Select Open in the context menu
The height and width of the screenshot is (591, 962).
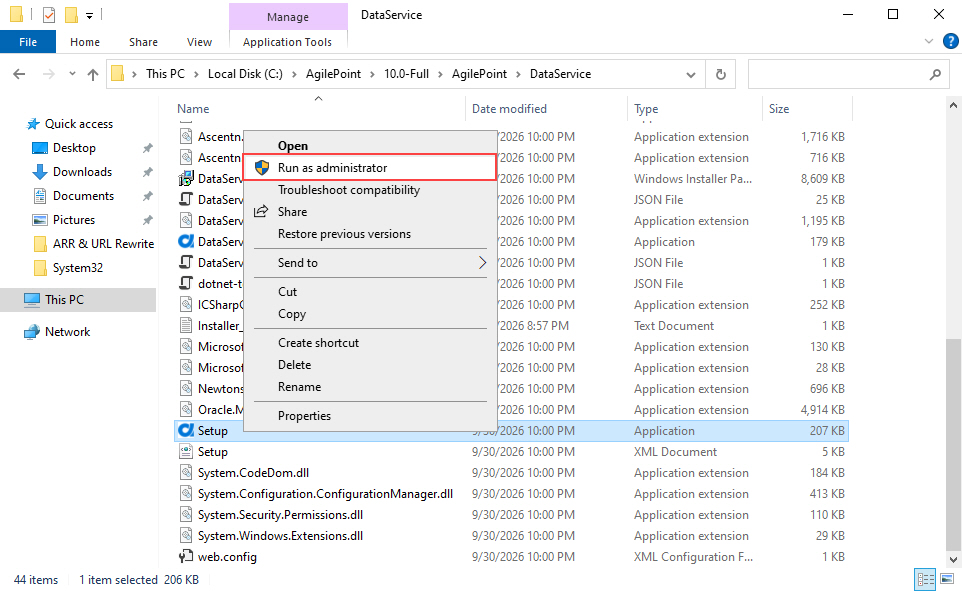369,145
